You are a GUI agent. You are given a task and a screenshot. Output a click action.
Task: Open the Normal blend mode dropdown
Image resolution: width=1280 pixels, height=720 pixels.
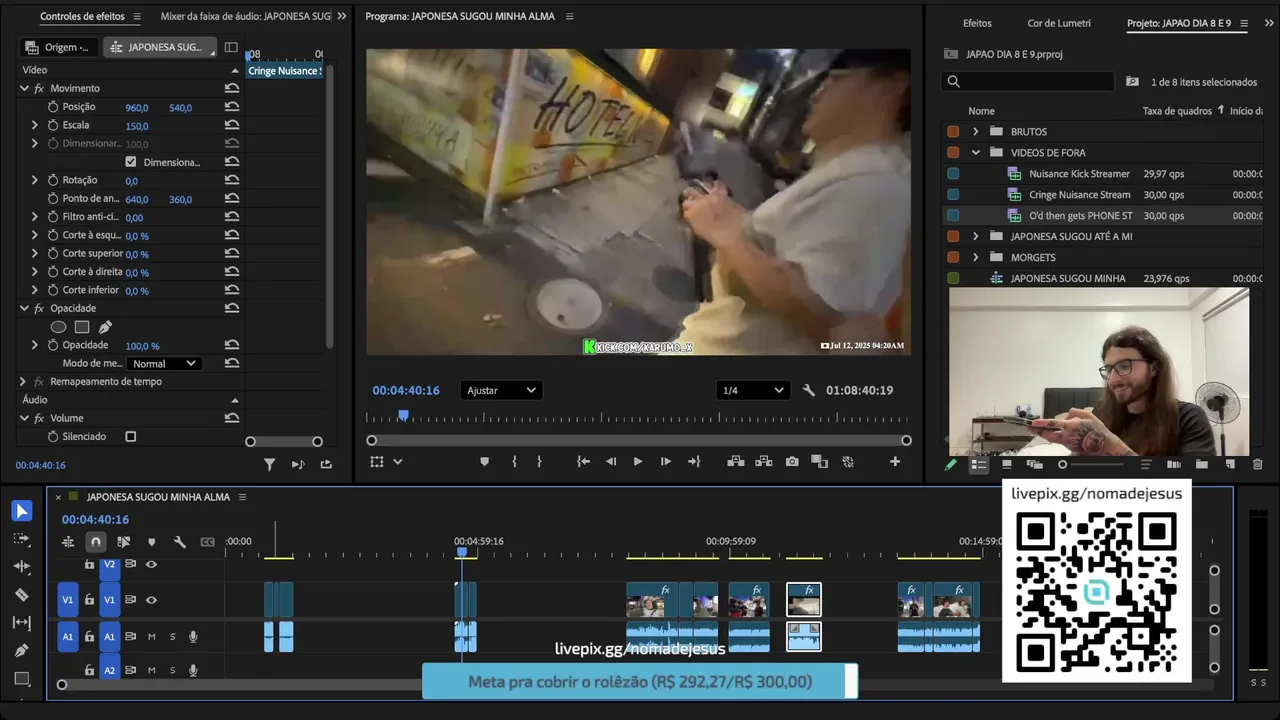click(164, 364)
